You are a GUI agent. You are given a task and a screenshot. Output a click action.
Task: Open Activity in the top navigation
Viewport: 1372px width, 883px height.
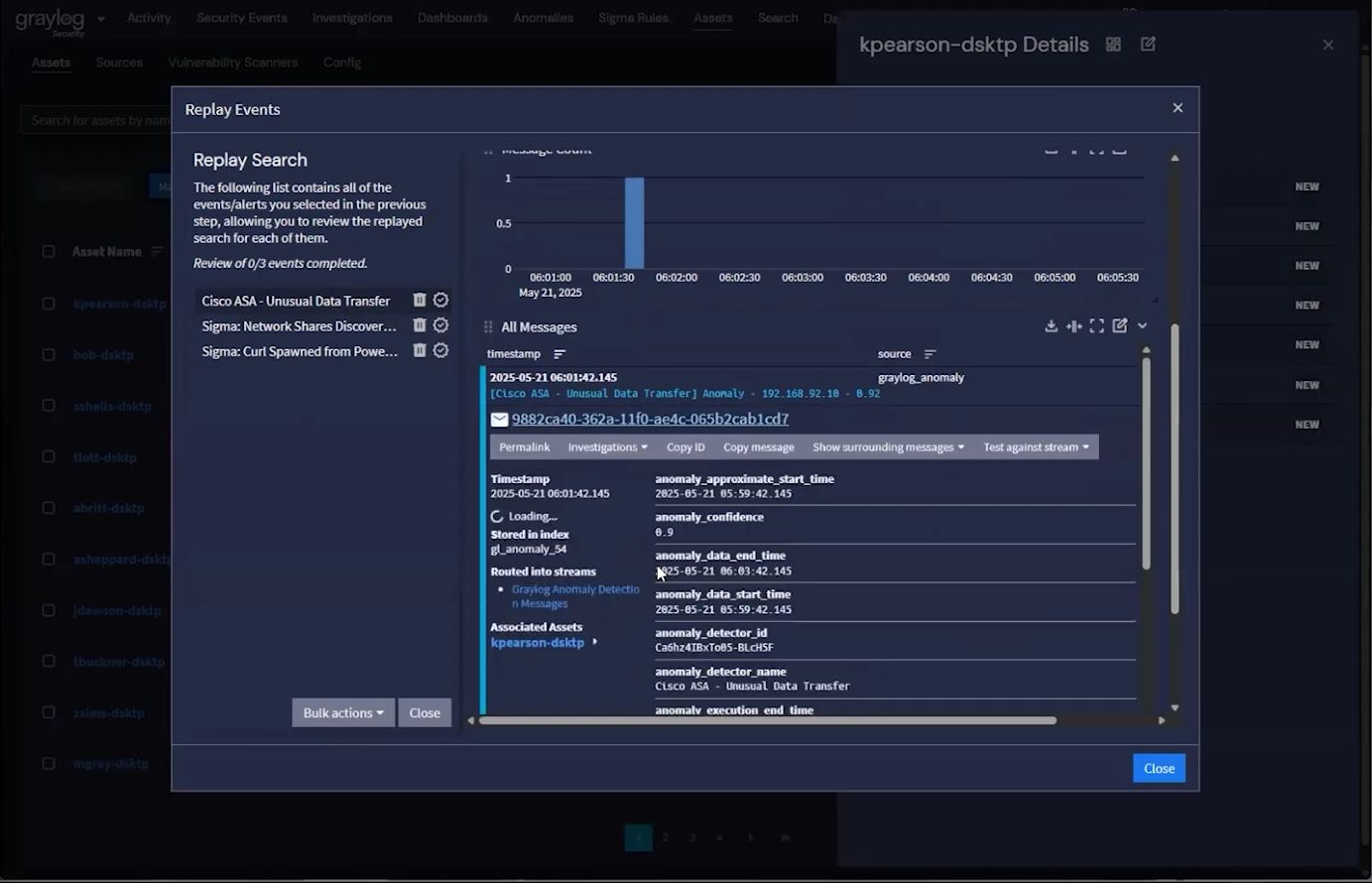click(149, 18)
